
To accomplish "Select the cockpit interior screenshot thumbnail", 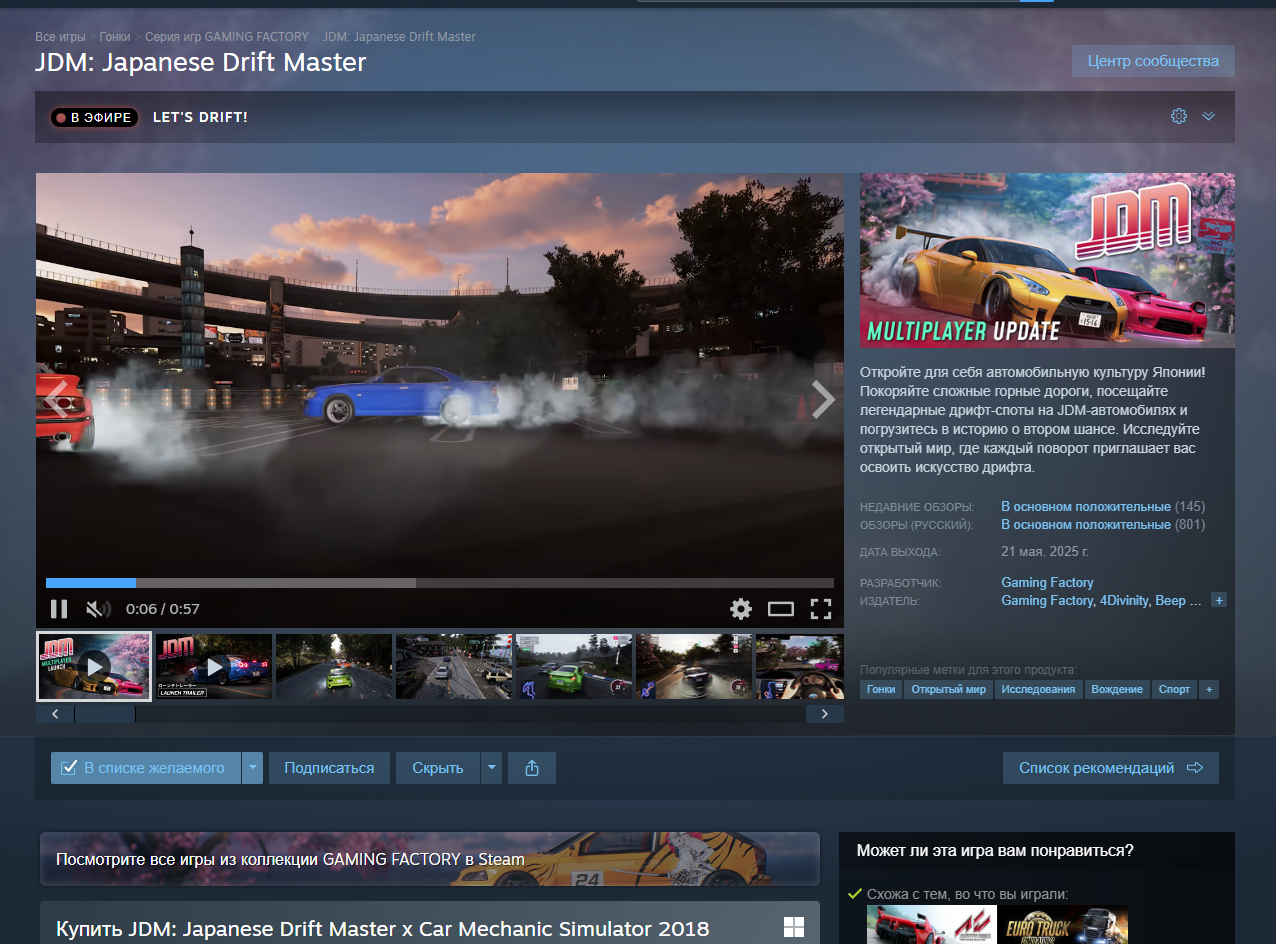I will tap(800, 666).
